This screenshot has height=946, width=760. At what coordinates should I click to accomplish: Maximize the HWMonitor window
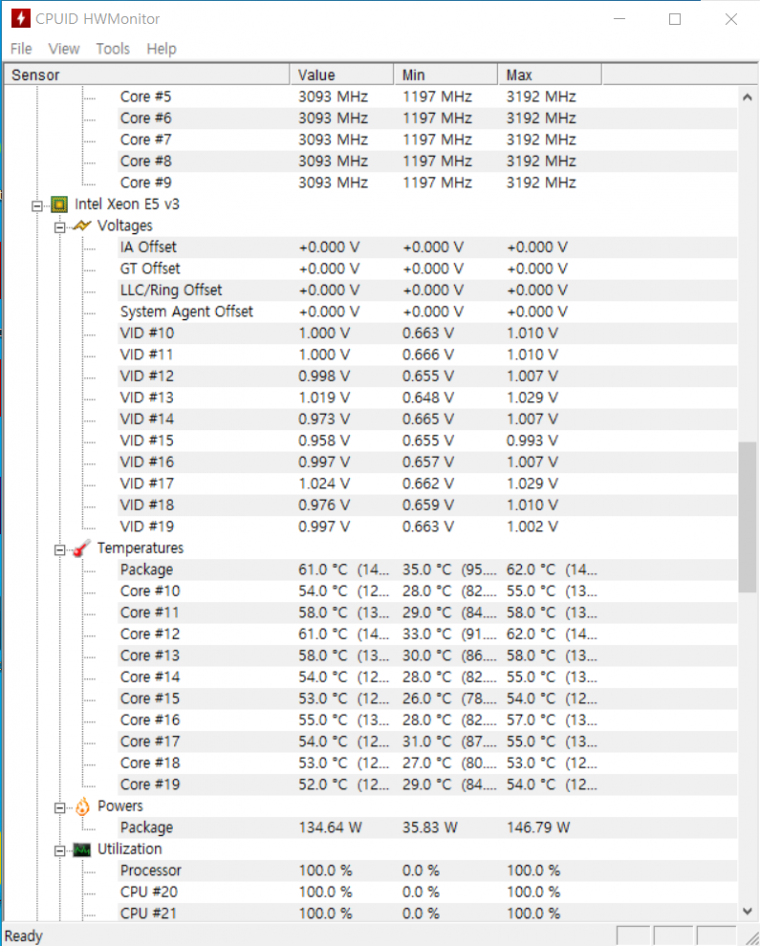click(x=675, y=19)
